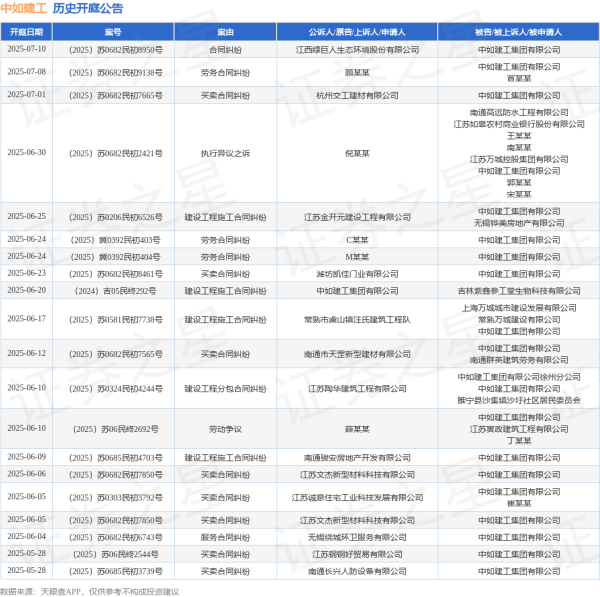This screenshot has width=600, height=597.
Task: Click date cell 2025-06-20
Action: [26, 290]
